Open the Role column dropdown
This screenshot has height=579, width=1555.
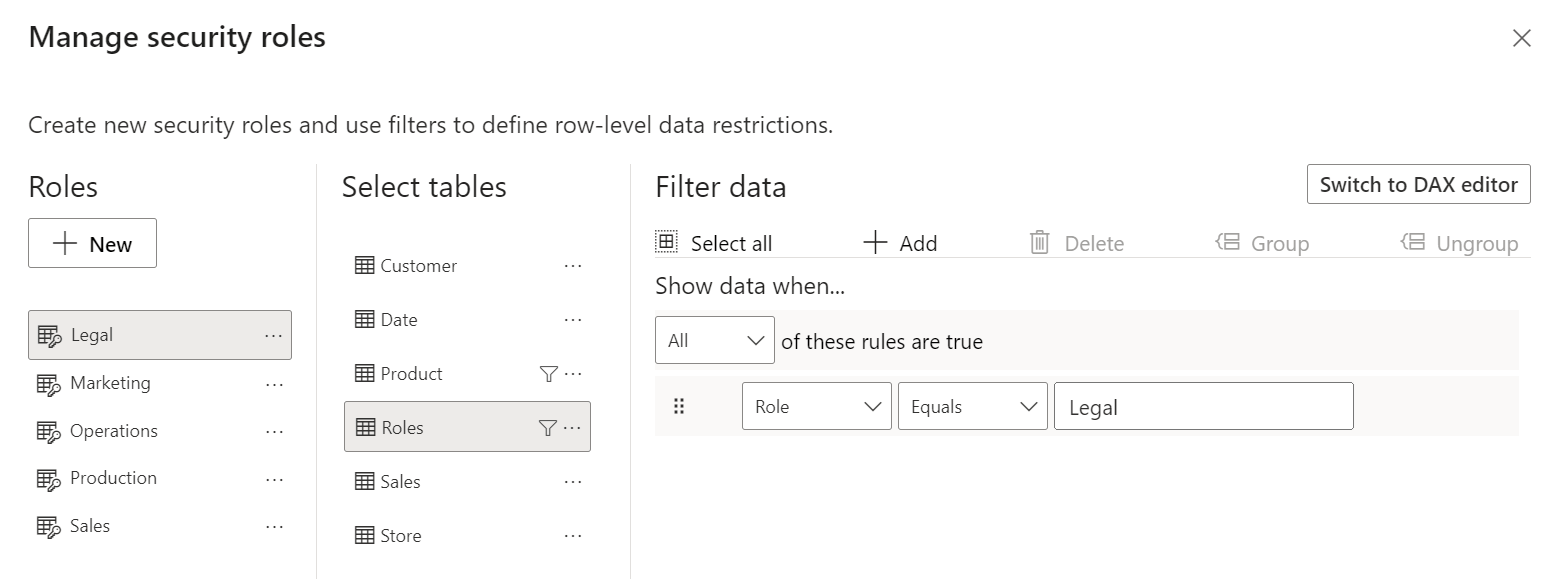[817, 406]
